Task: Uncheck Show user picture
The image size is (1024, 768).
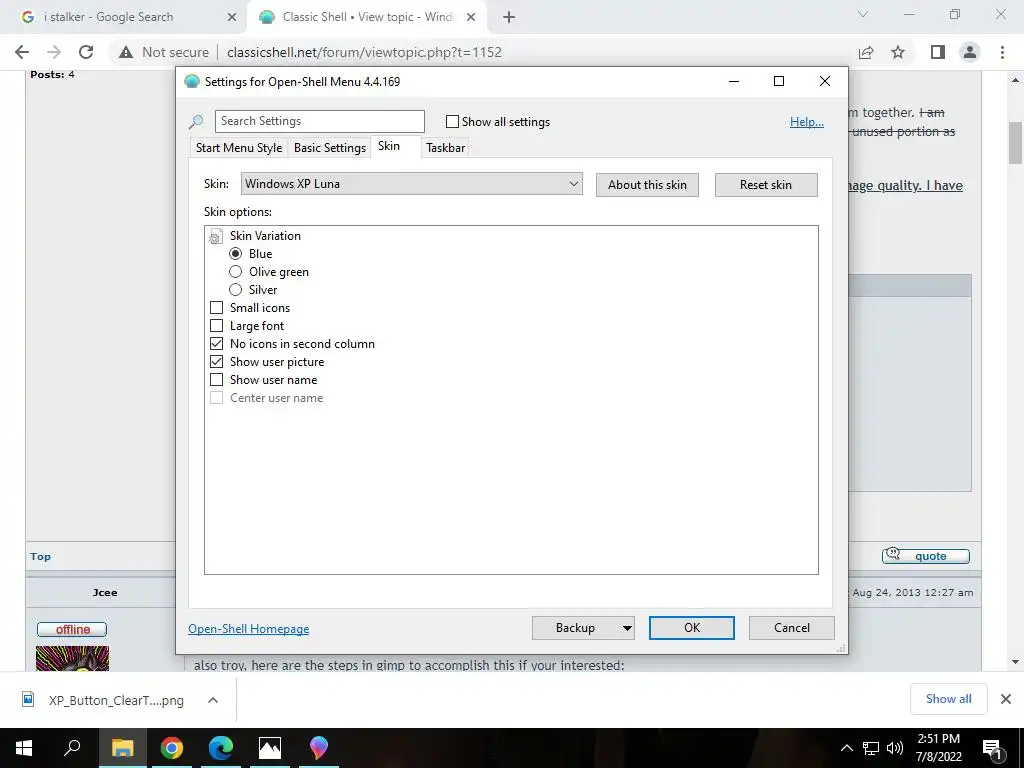Action: (x=216, y=362)
